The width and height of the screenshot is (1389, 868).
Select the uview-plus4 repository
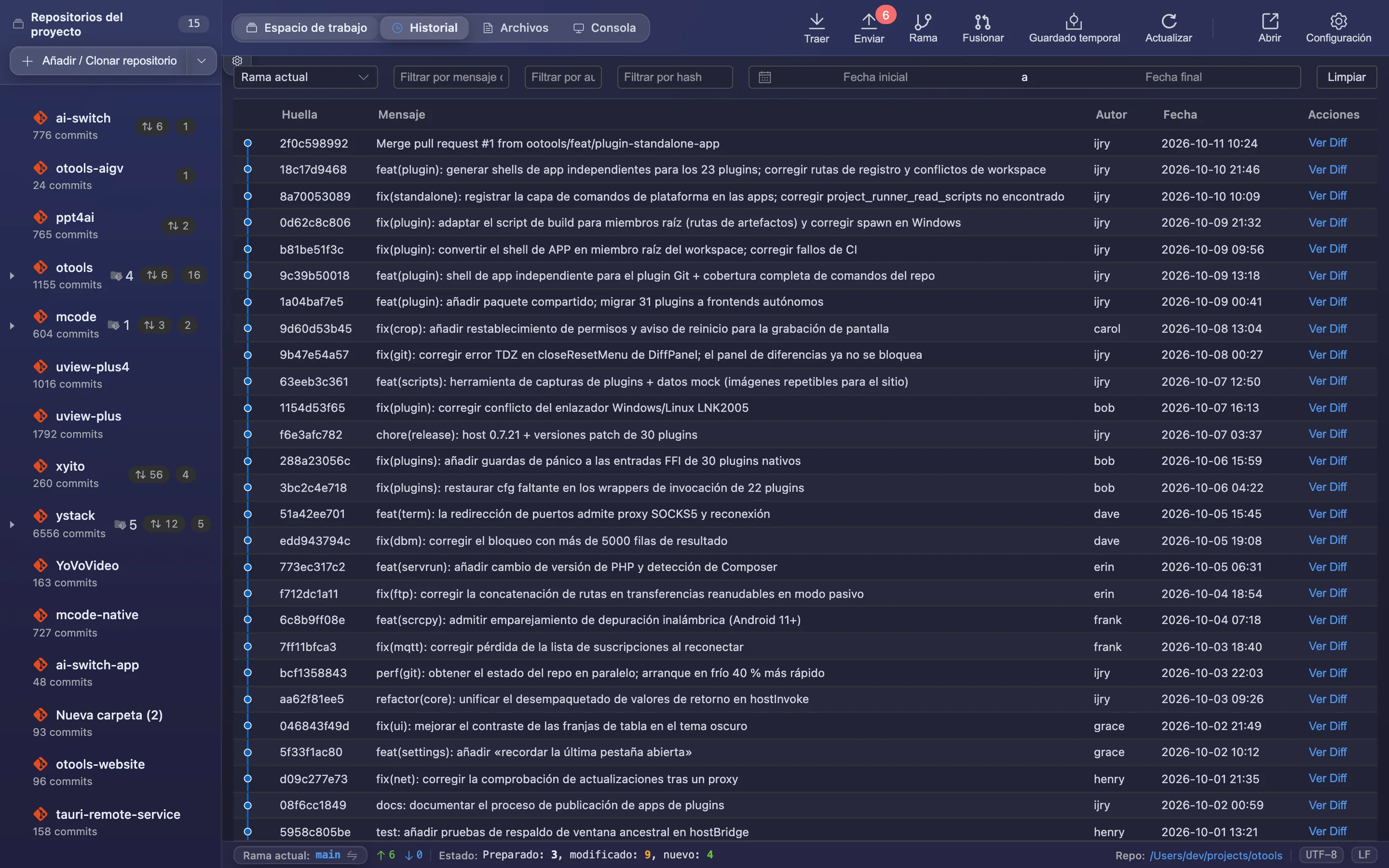[x=111, y=375]
